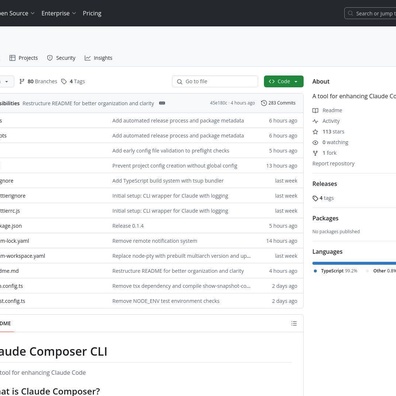
Task: Open the readme.md file row
Action: pos(151,271)
